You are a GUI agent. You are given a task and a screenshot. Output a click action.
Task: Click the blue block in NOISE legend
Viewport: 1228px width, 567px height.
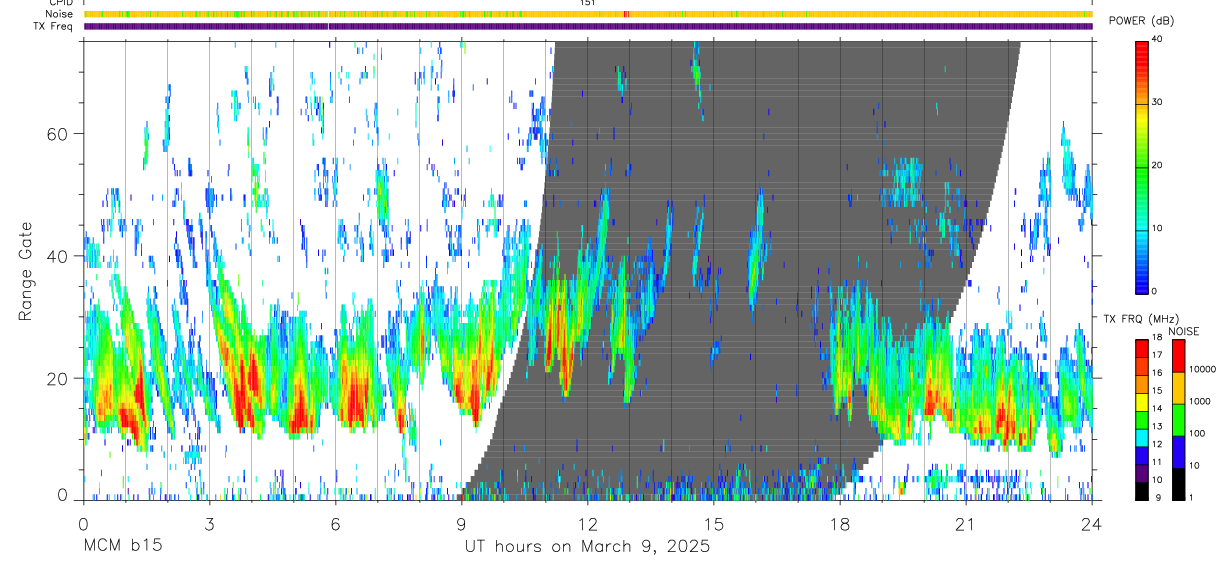pos(1178,452)
